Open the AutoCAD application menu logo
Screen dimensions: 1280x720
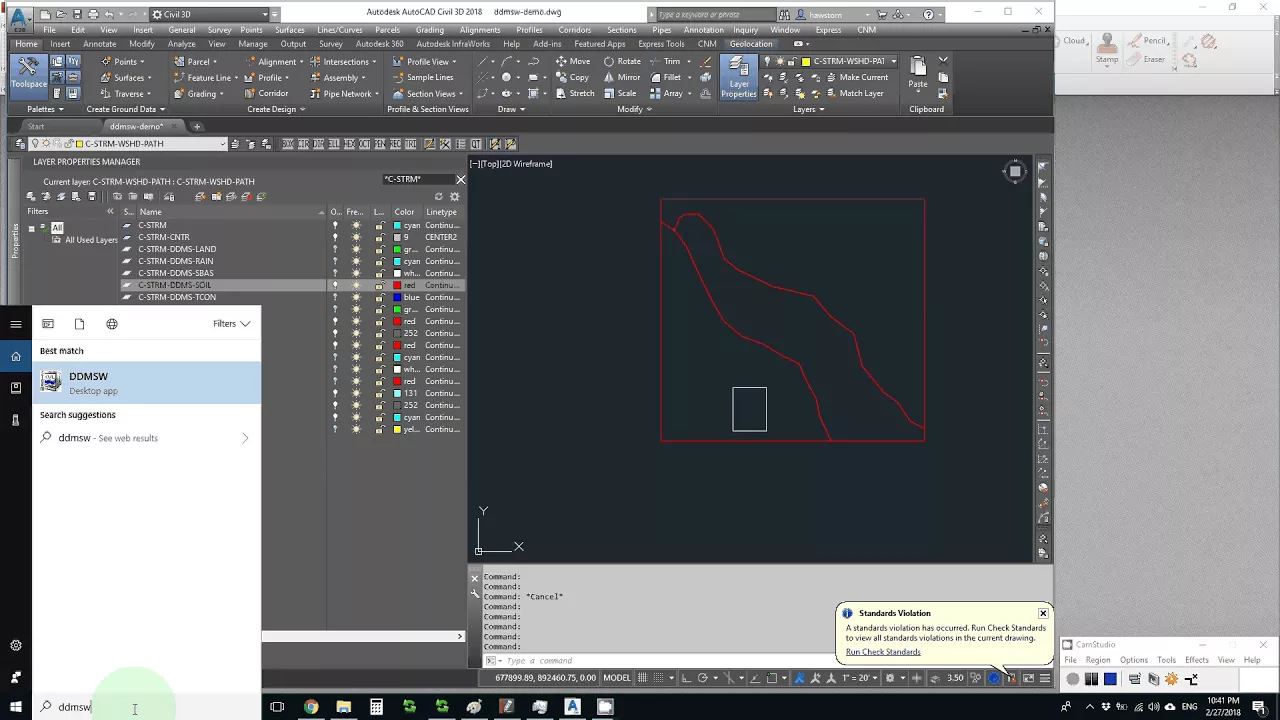click(x=17, y=18)
